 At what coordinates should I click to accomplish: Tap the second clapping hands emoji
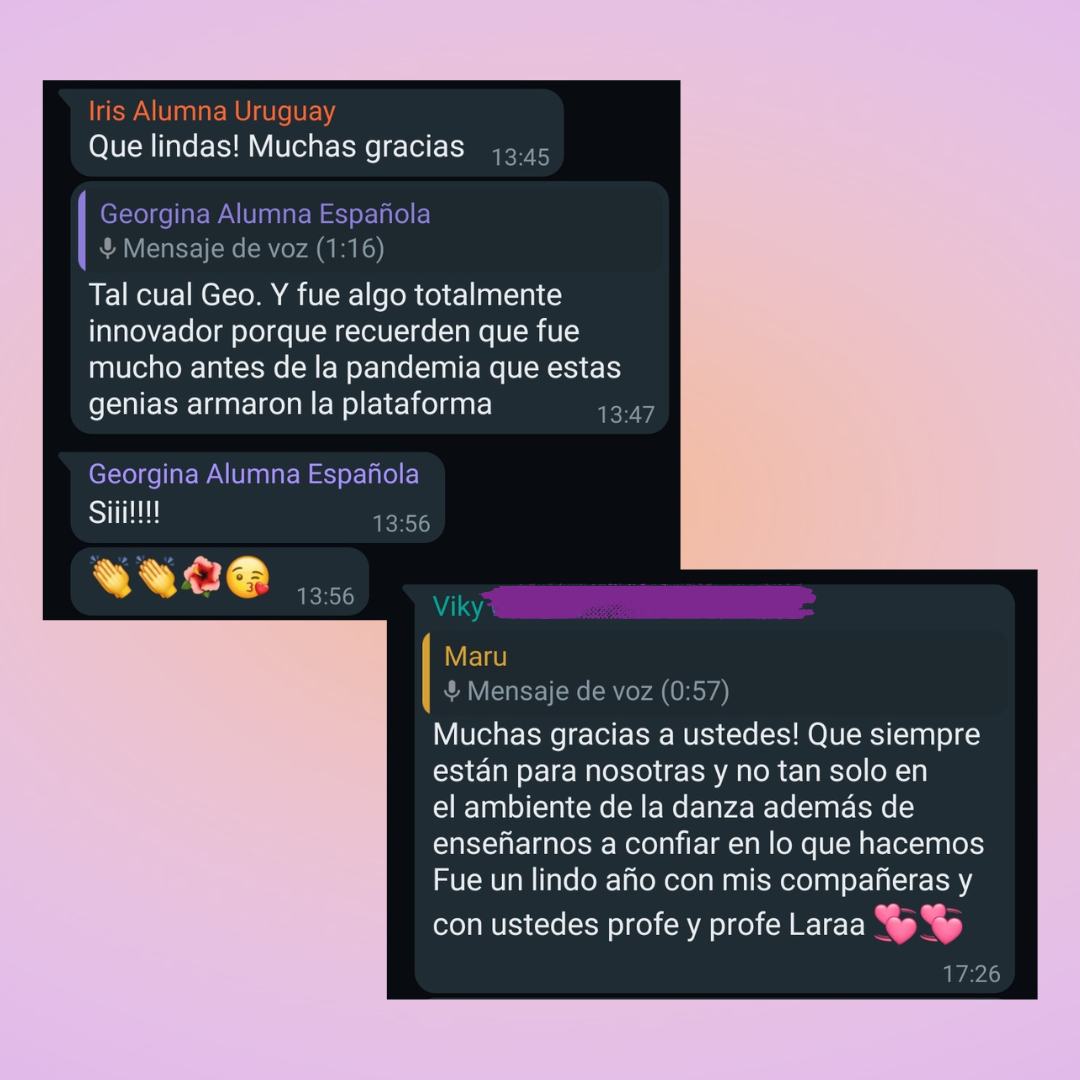click(157, 577)
